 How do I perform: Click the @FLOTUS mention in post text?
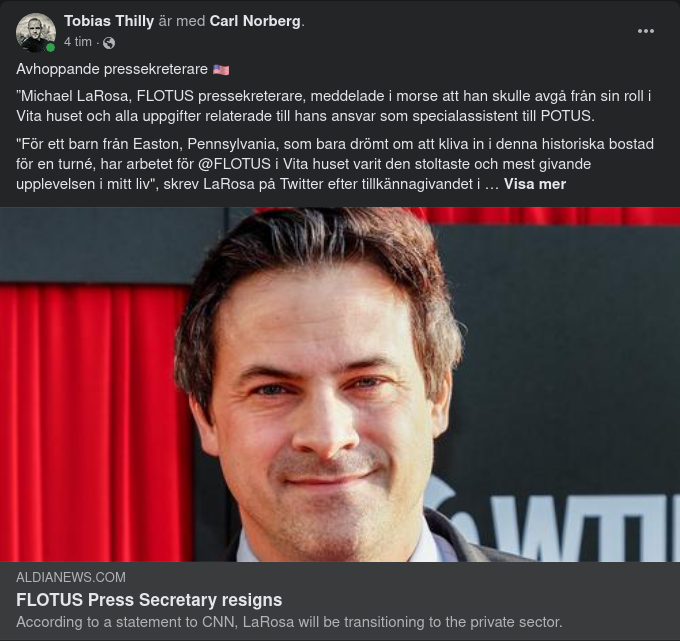pos(234,164)
